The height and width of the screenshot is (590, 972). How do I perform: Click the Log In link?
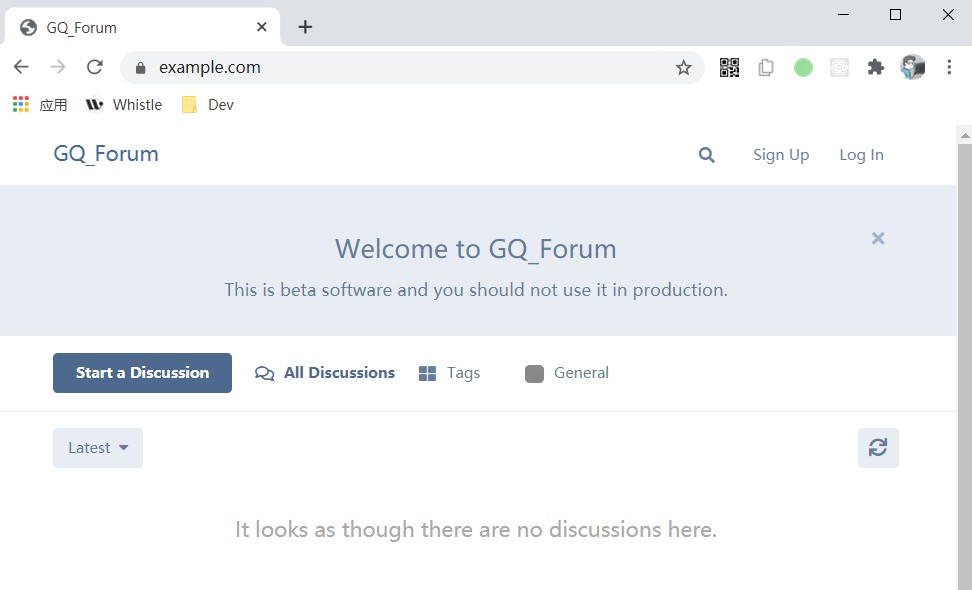861,155
